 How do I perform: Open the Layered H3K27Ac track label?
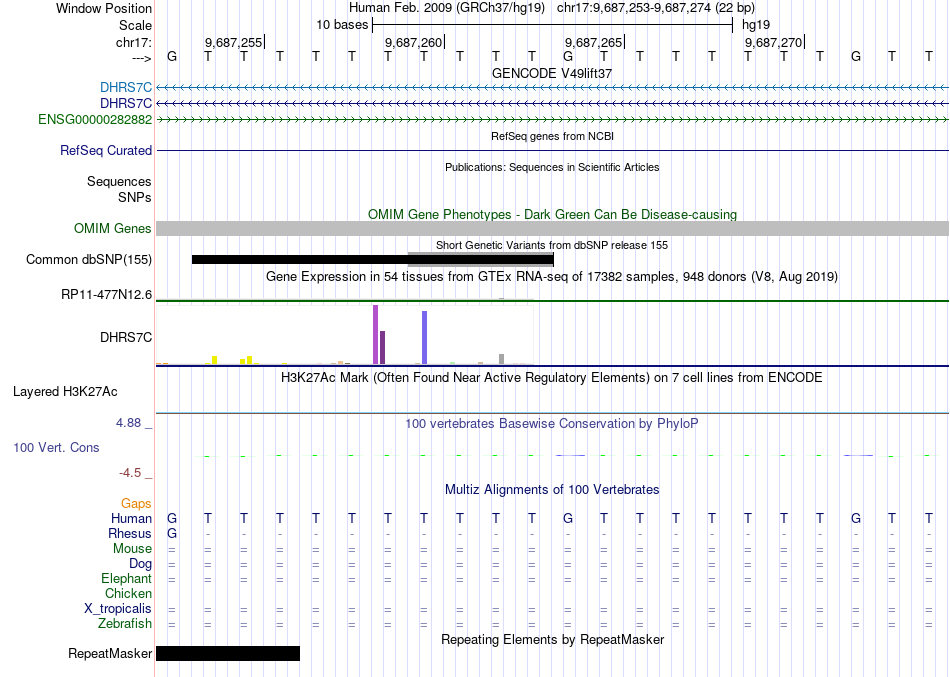pos(65,392)
